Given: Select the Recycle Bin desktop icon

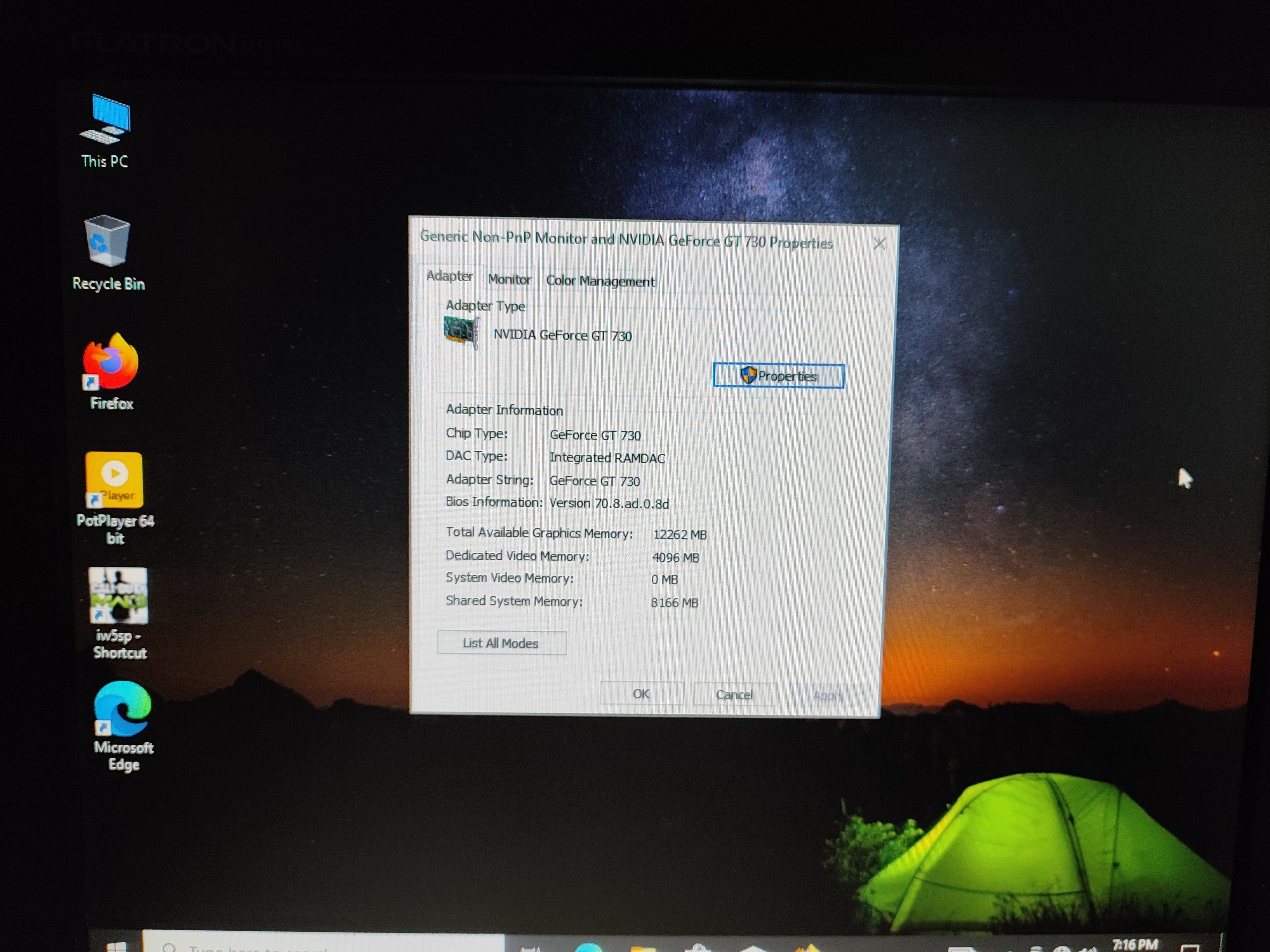Looking at the screenshot, I should point(108,253).
